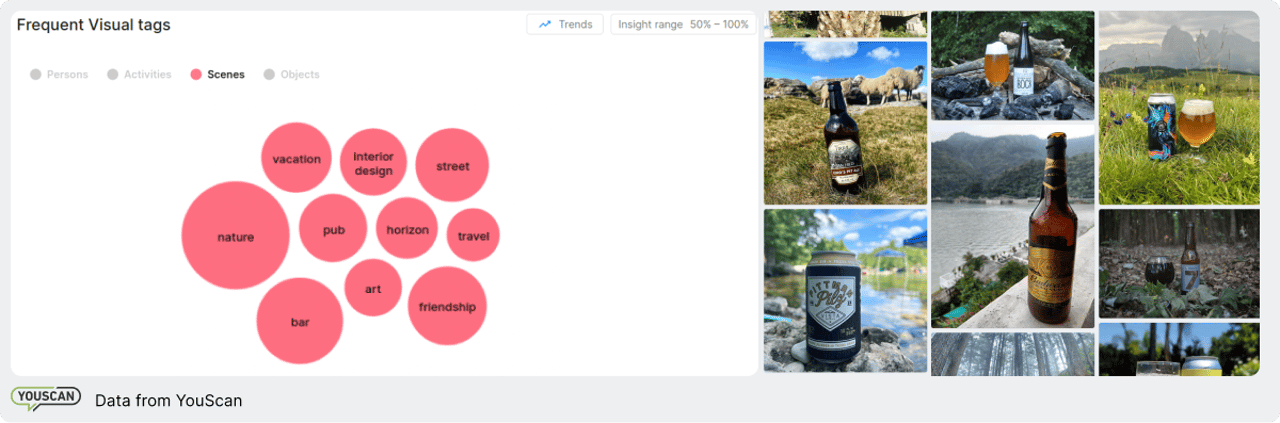Open the Pittsburgh Pils can photo

pyautogui.click(x=845, y=290)
